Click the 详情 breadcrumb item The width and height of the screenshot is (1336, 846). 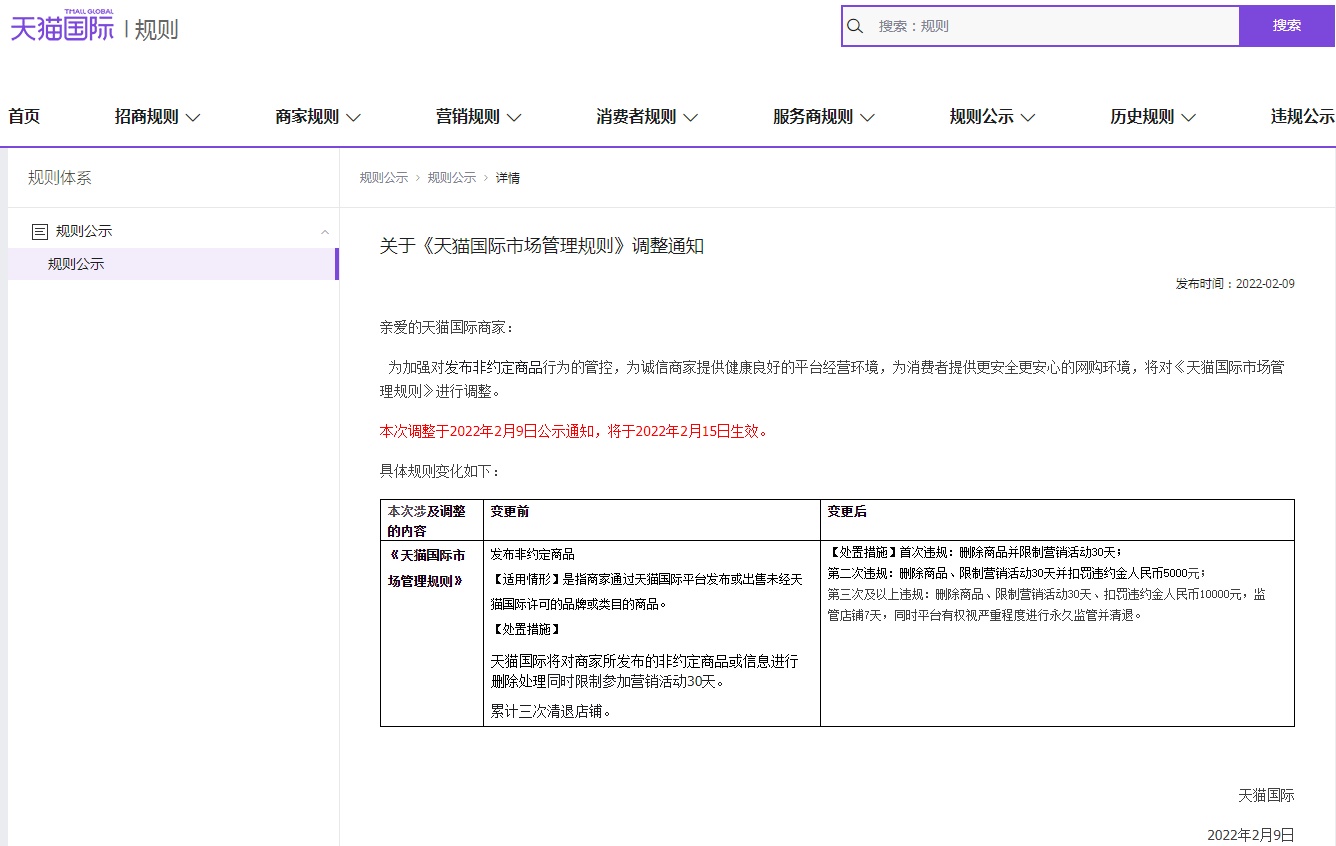tap(508, 178)
